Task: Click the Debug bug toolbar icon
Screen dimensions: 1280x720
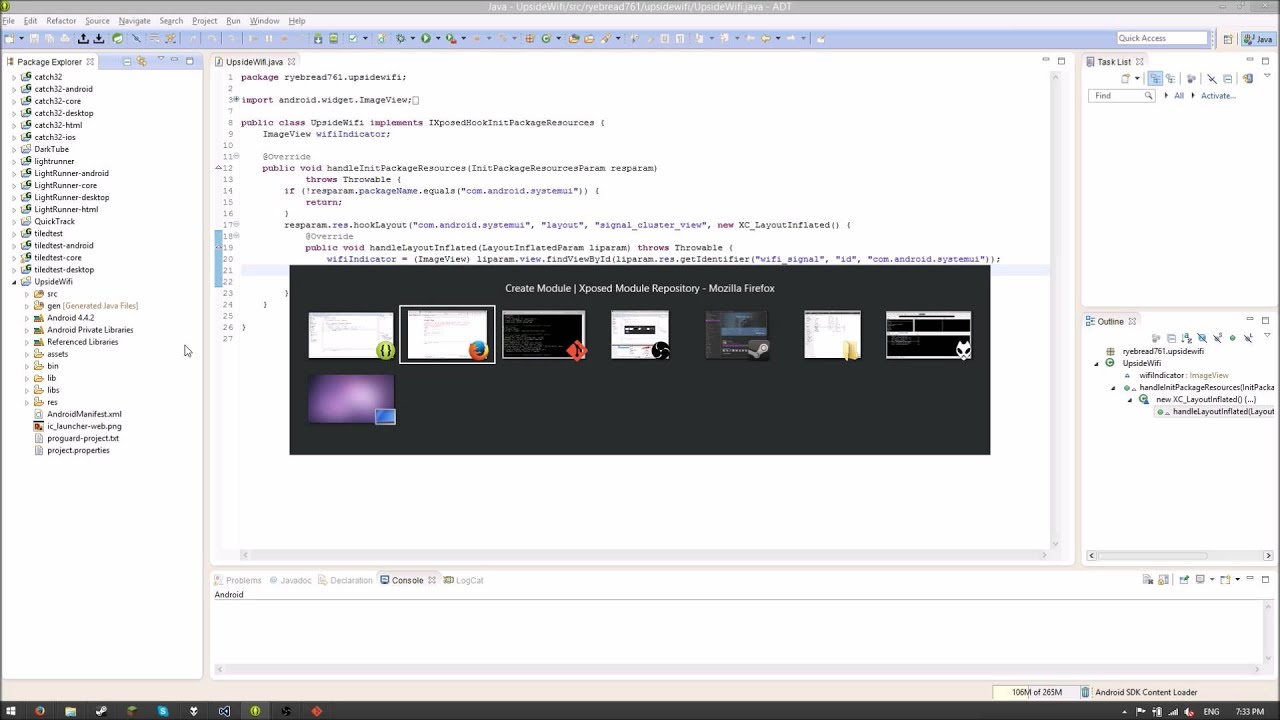Action: tap(400, 39)
